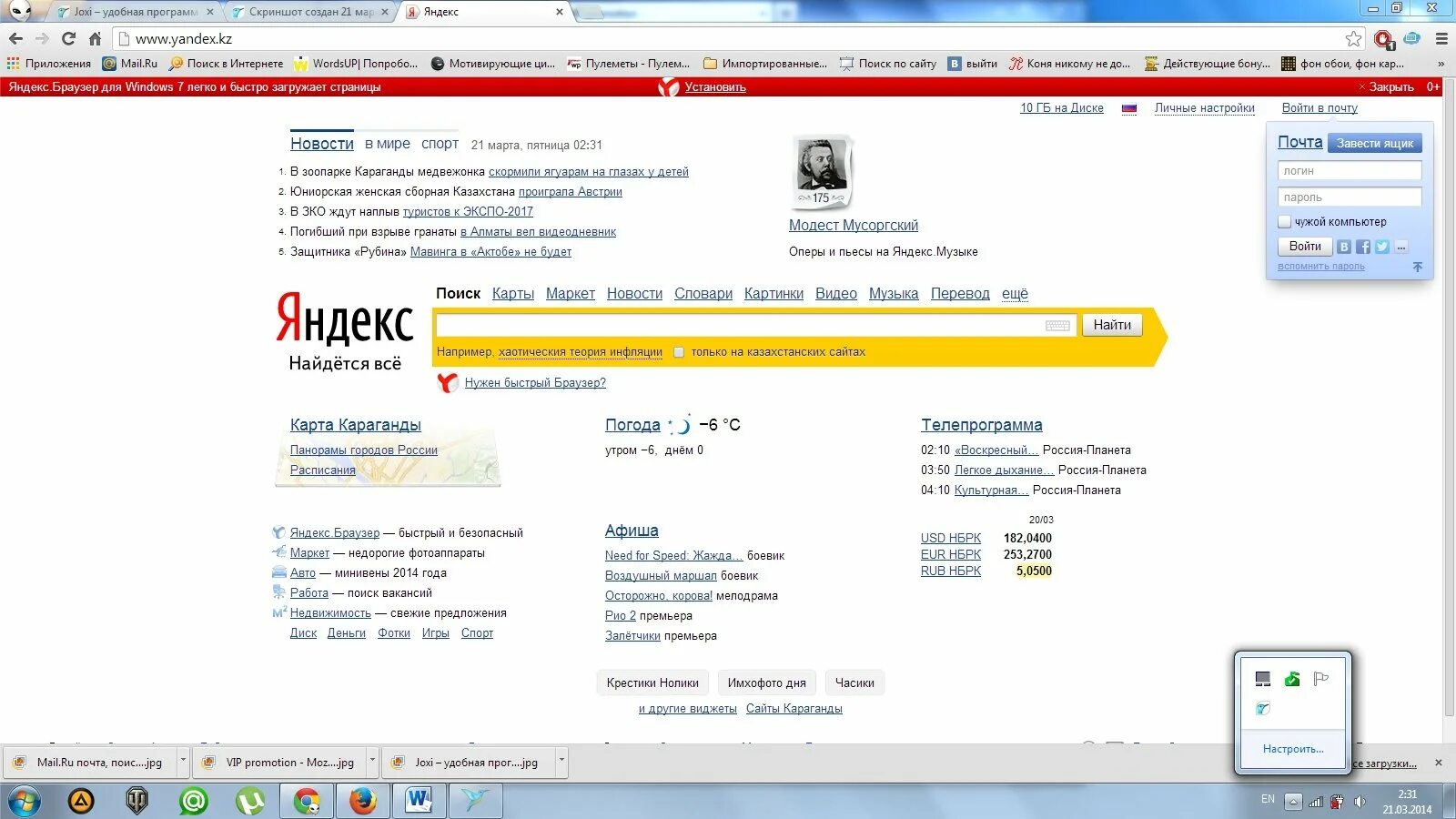Viewport: 1456px width, 819px height.
Task: Click the Войти login button
Action: (x=1305, y=247)
